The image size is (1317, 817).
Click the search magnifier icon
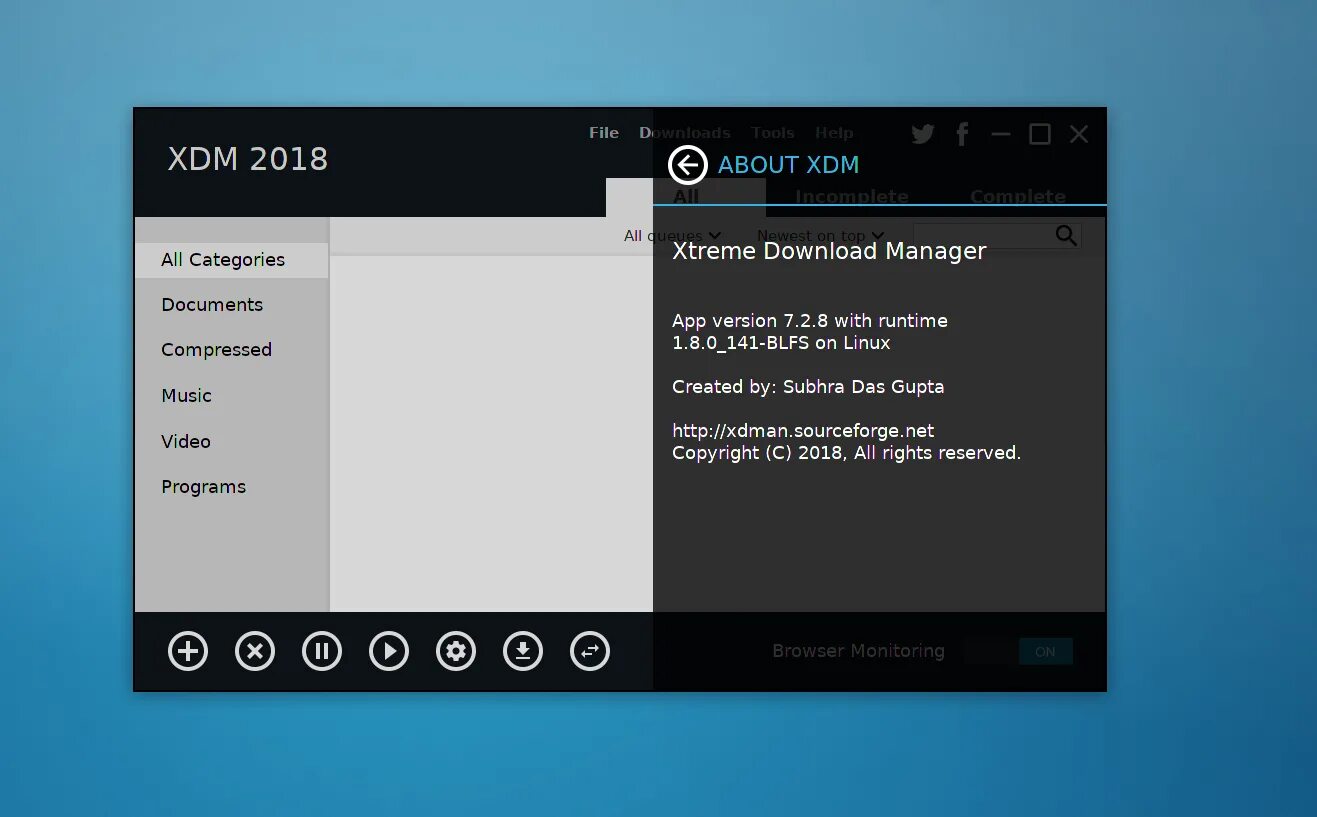[1066, 236]
